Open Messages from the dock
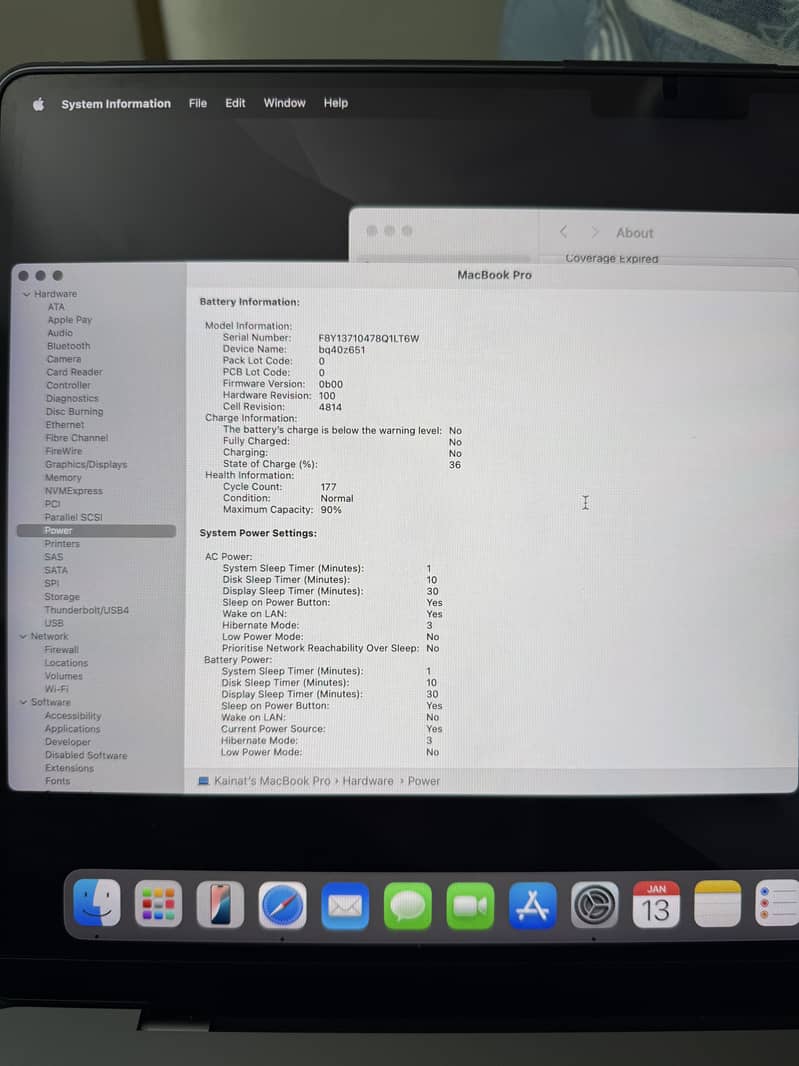This screenshot has width=799, height=1066. 408,906
